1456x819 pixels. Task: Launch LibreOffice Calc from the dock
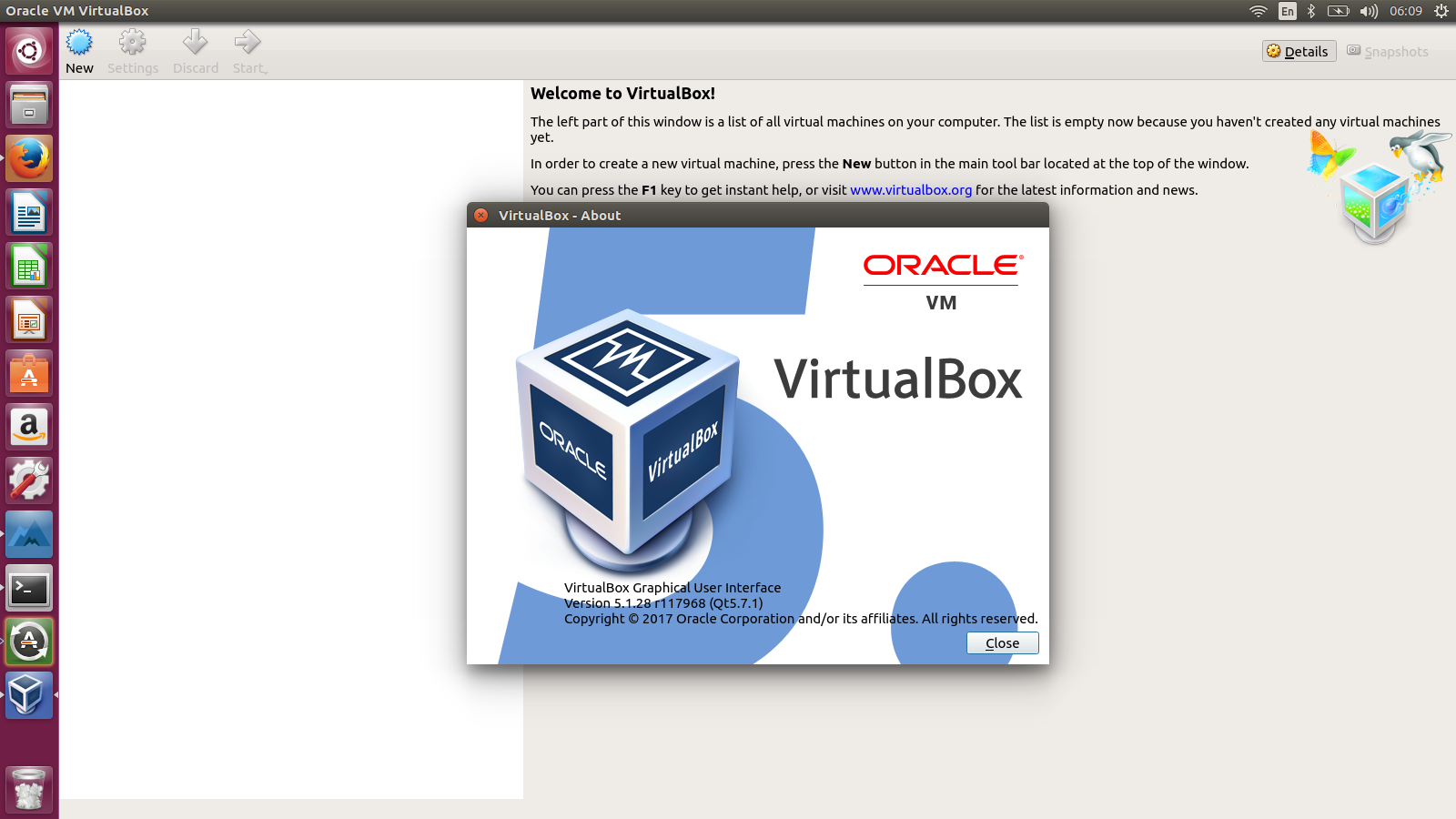pyautogui.click(x=29, y=266)
